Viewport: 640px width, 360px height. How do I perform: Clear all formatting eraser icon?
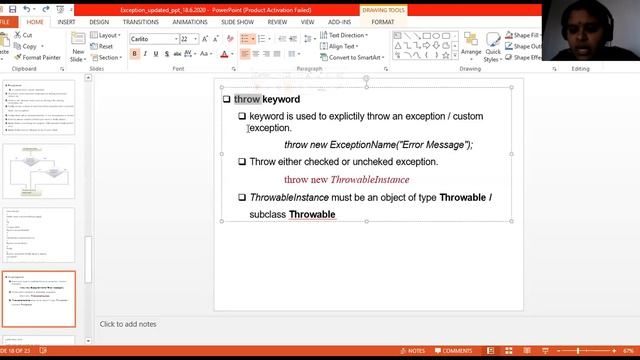(230, 39)
